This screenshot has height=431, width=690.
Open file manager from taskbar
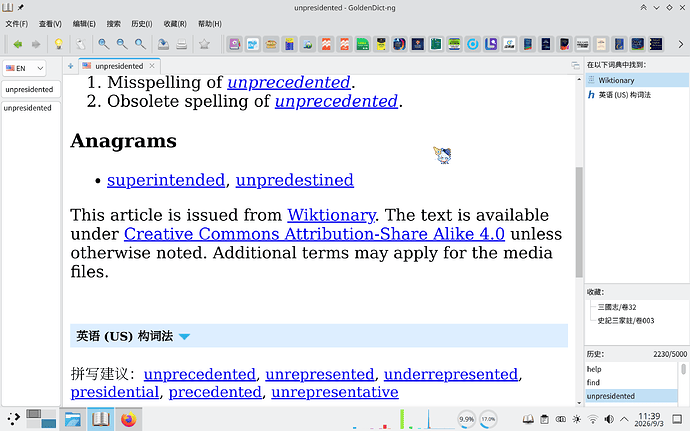pos(73,419)
